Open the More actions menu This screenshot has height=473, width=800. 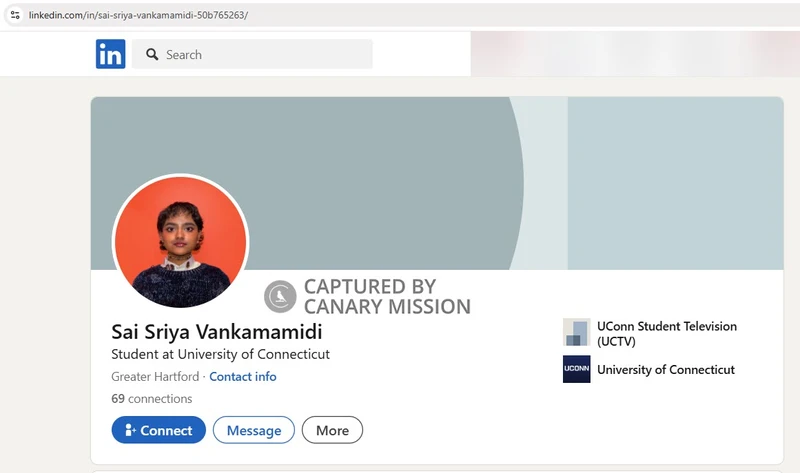332,430
